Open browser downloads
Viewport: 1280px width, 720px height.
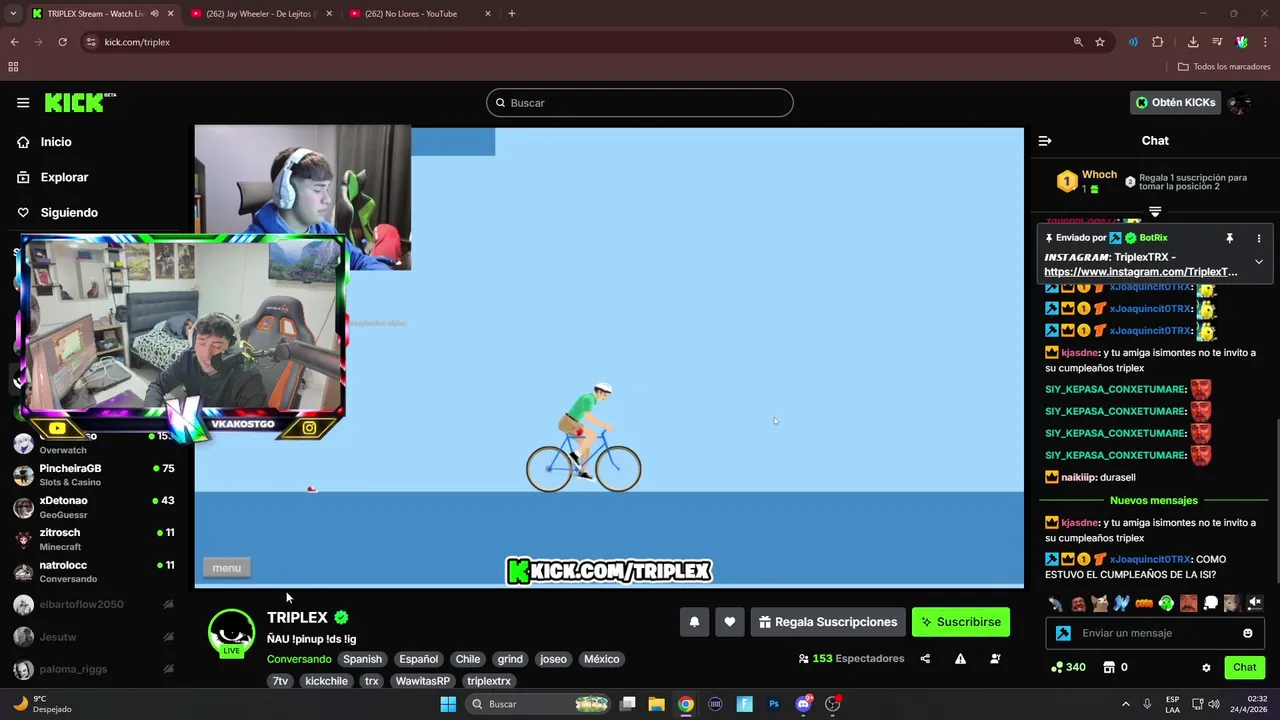[x=1193, y=42]
